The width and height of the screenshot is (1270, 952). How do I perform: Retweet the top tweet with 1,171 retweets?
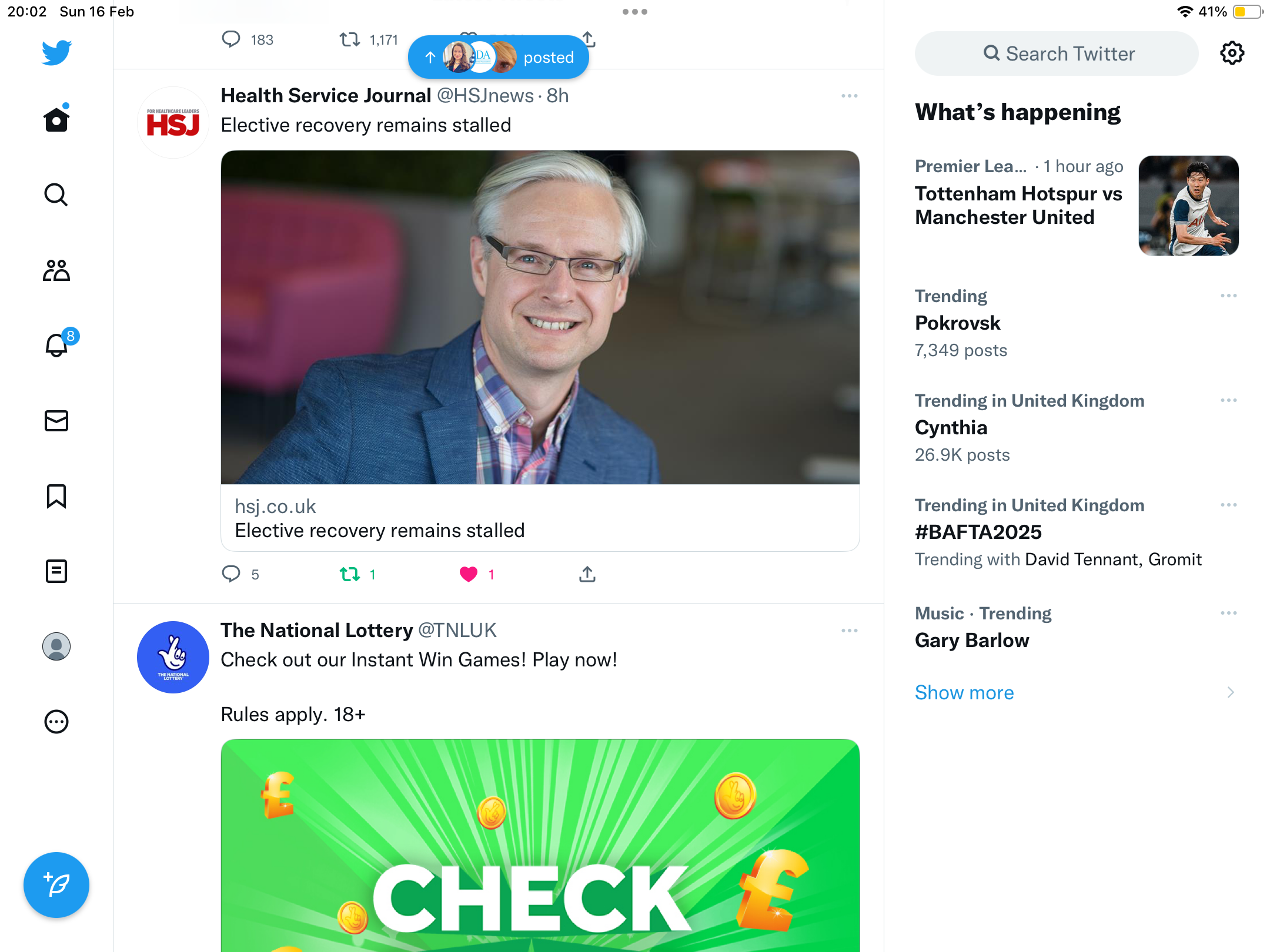[369, 39]
